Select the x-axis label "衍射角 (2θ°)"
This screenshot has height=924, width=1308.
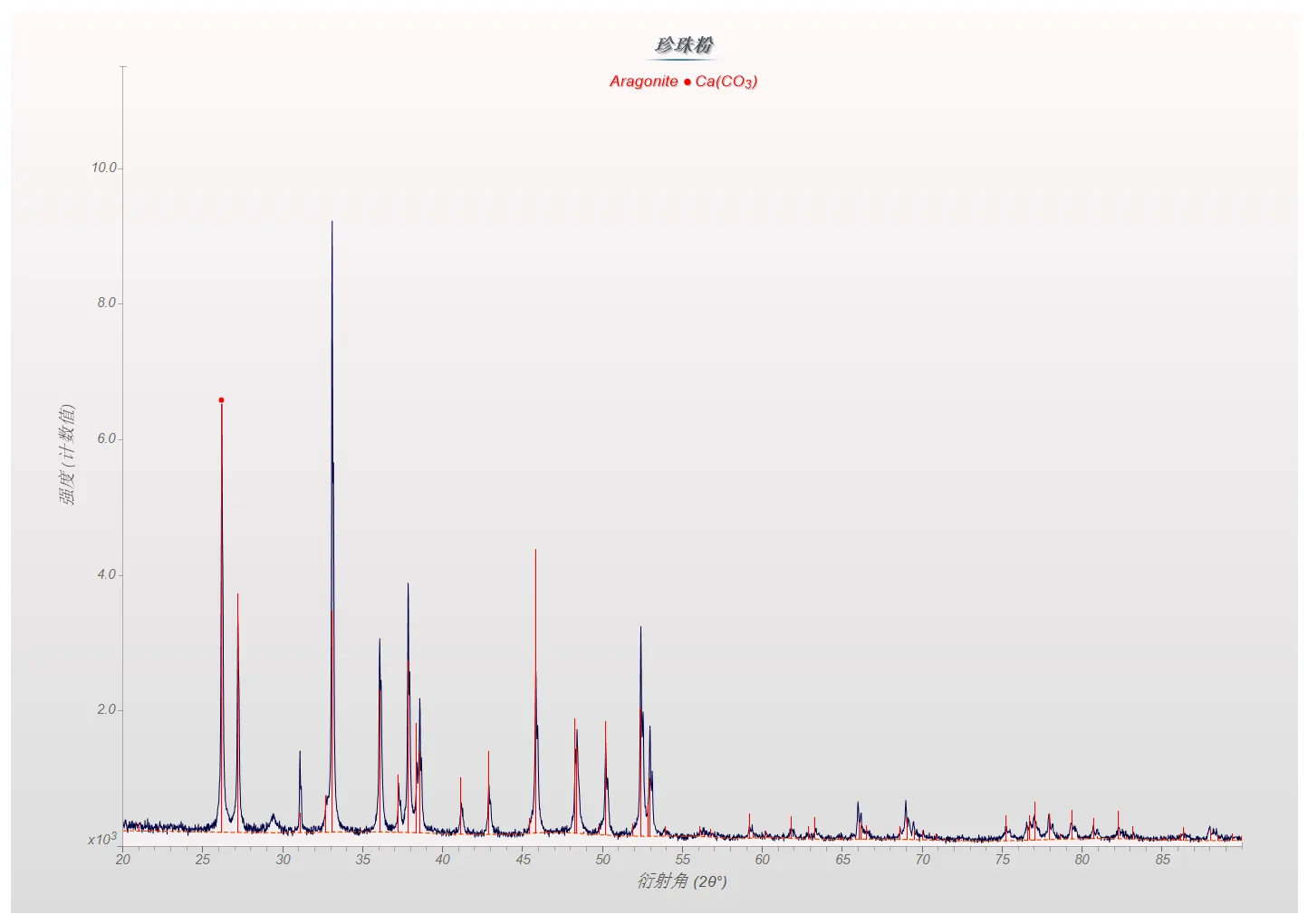[x=682, y=881]
